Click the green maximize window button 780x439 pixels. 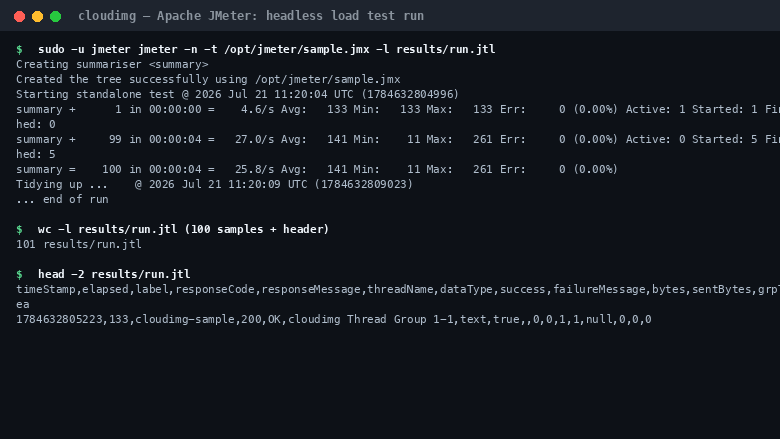(56, 16)
